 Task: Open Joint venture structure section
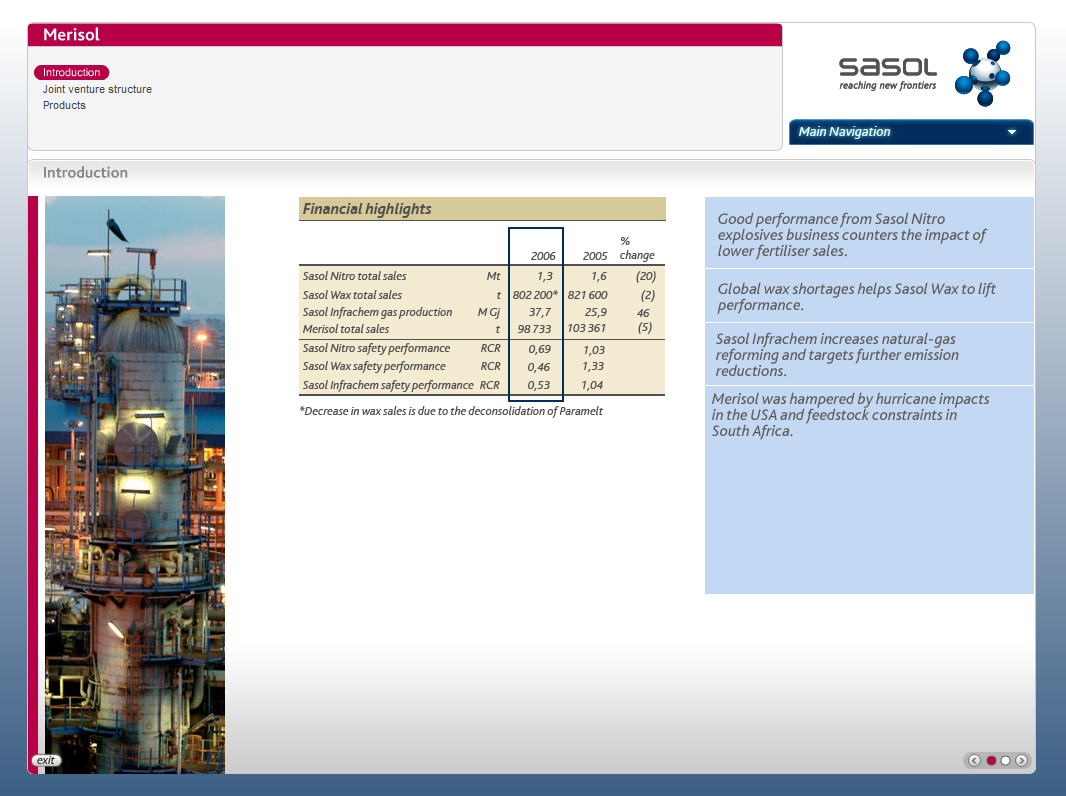[x=97, y=89]
